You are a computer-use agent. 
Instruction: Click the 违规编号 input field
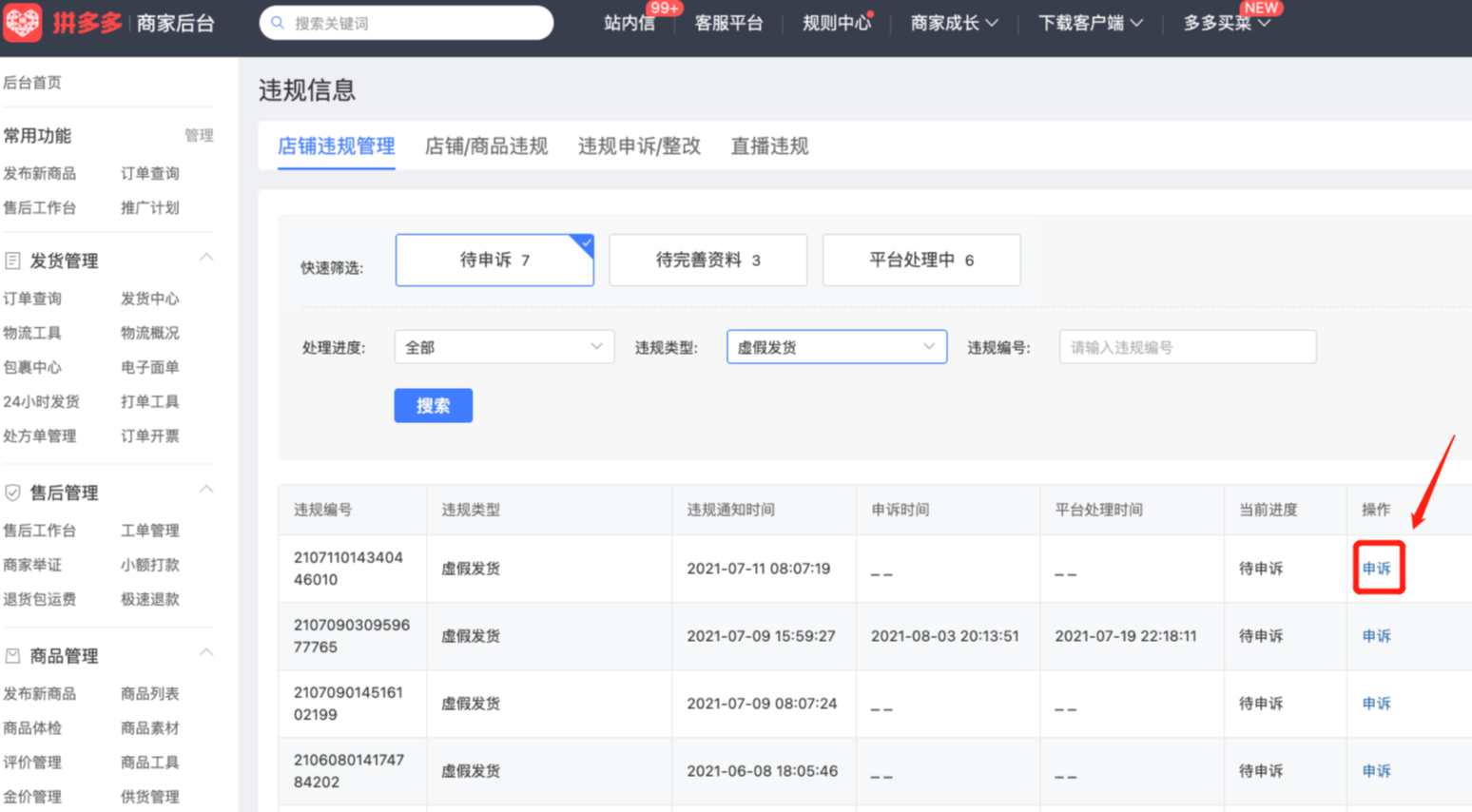click(x=1186, y=346)
